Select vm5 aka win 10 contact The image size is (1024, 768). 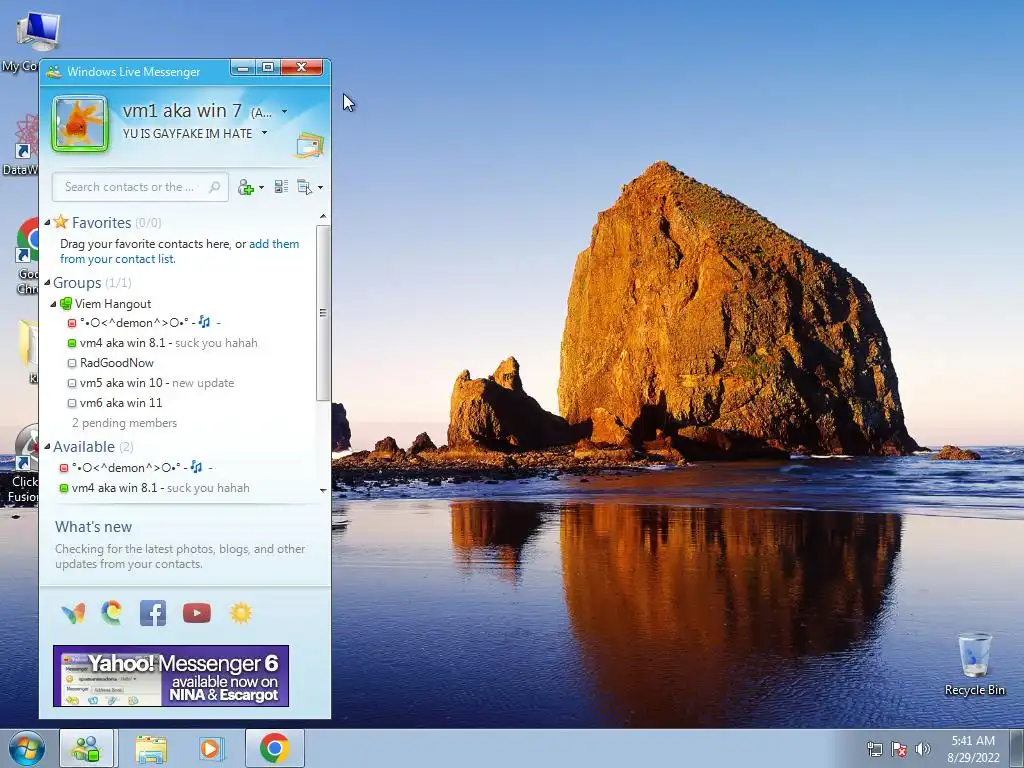[151, 383]
